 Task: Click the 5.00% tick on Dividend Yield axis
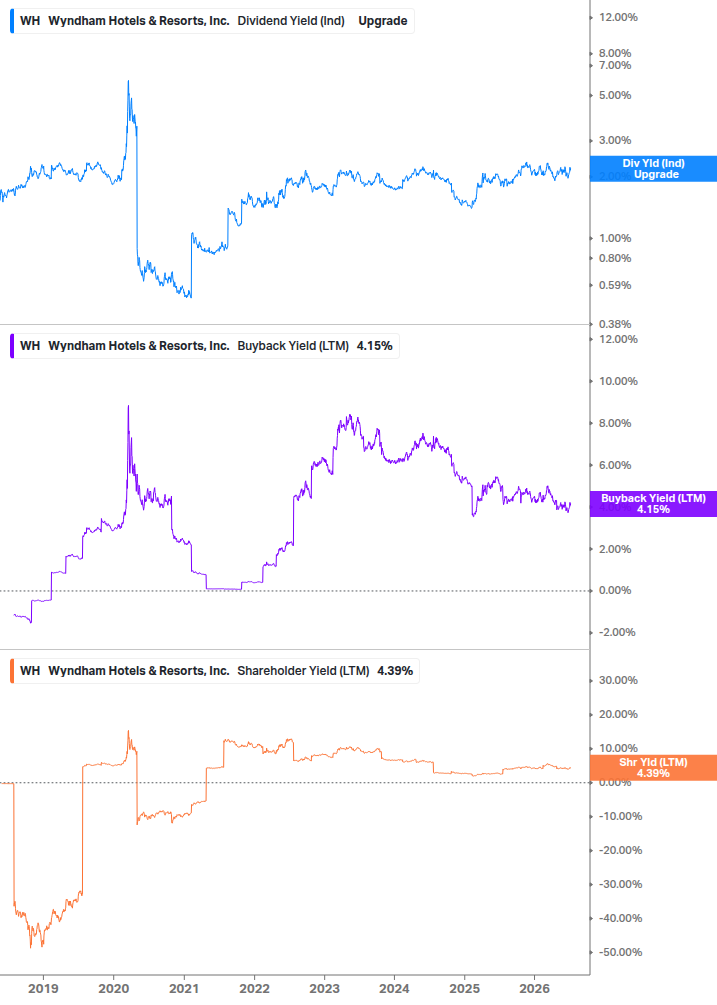point(615,96)
